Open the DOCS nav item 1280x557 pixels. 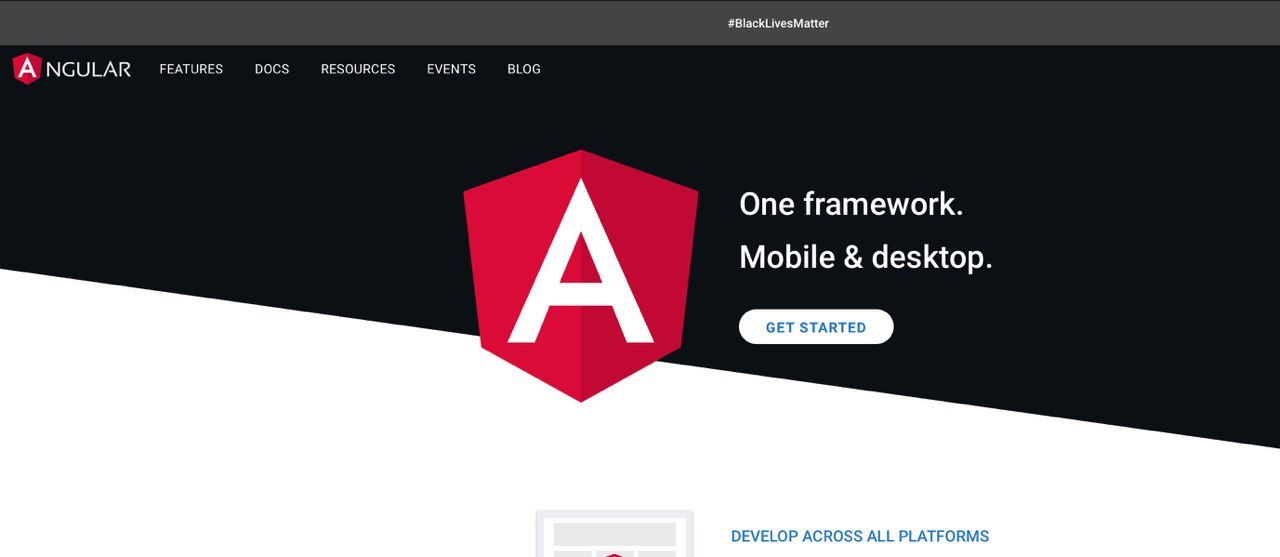(x=272, y=69)
